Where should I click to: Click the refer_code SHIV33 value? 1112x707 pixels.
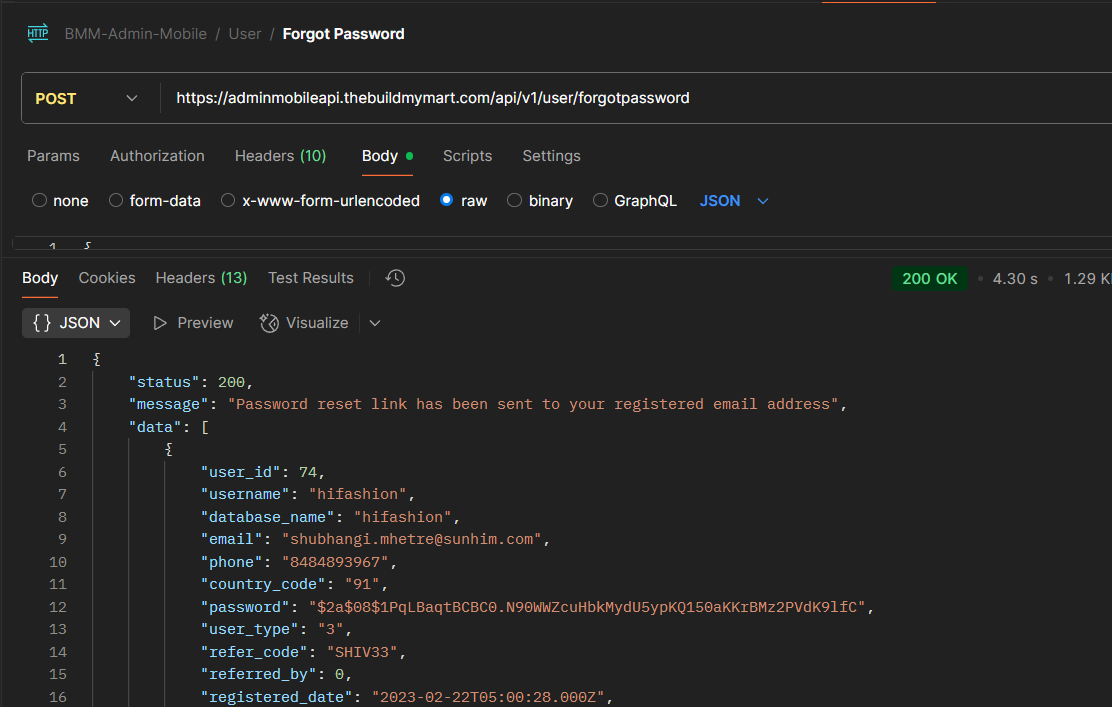click(362, 652)
